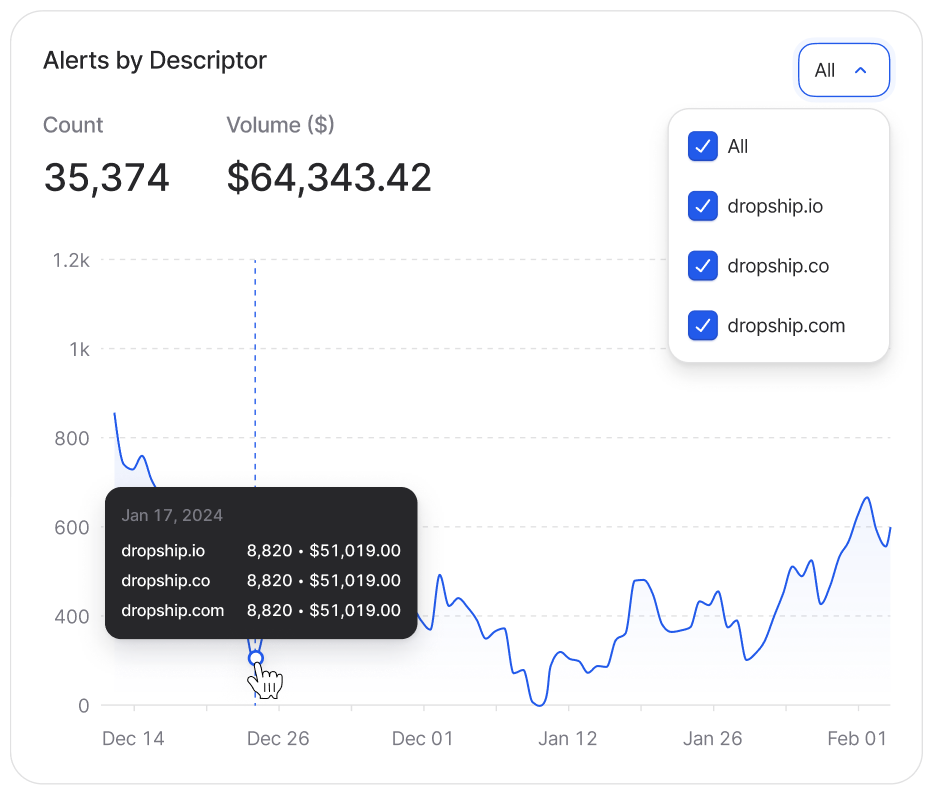Click the chevron arrow in the All dropdown
The image size is (935, 797).
point(859,70)
